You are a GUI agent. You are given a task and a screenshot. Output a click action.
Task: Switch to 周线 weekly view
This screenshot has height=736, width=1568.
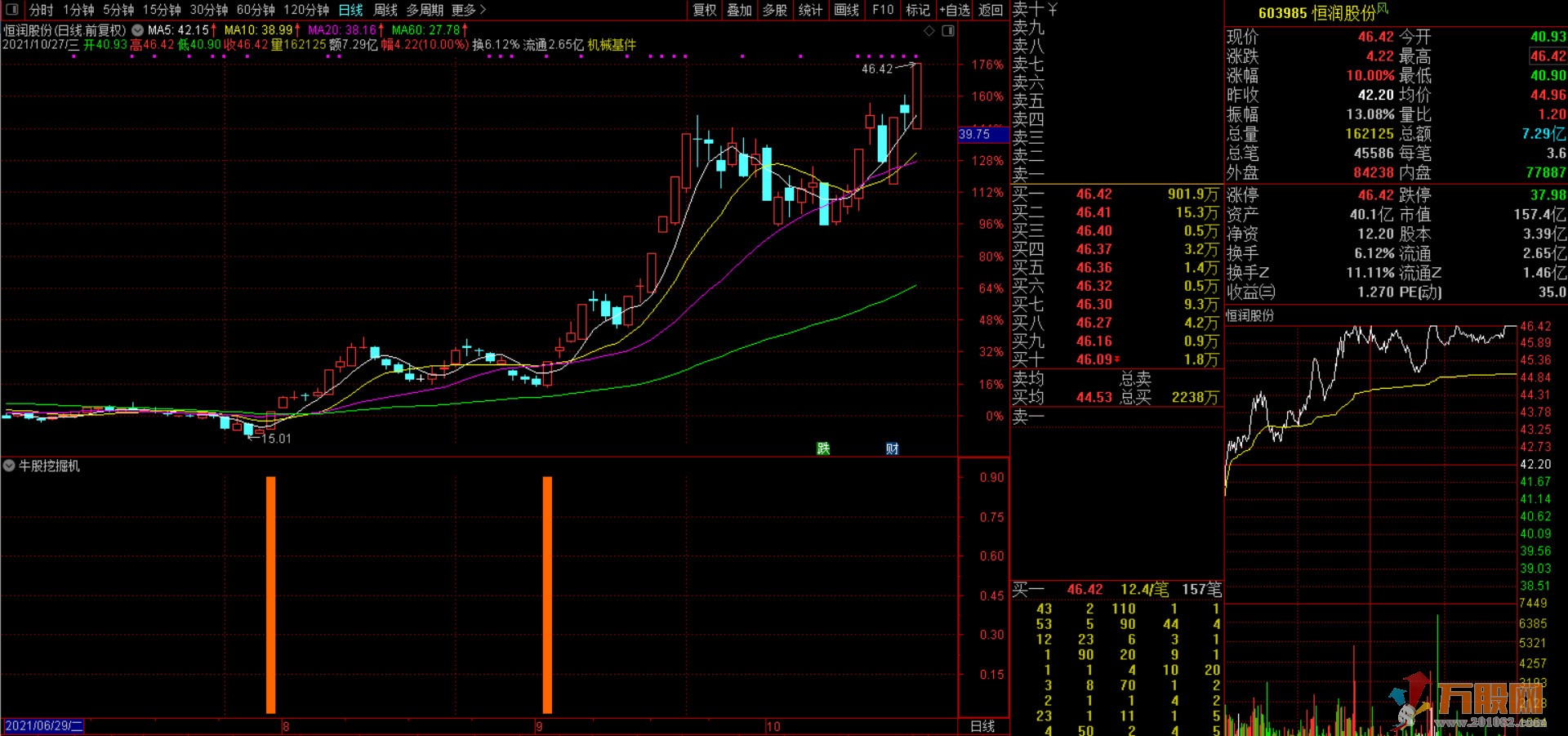pos(385,10)
